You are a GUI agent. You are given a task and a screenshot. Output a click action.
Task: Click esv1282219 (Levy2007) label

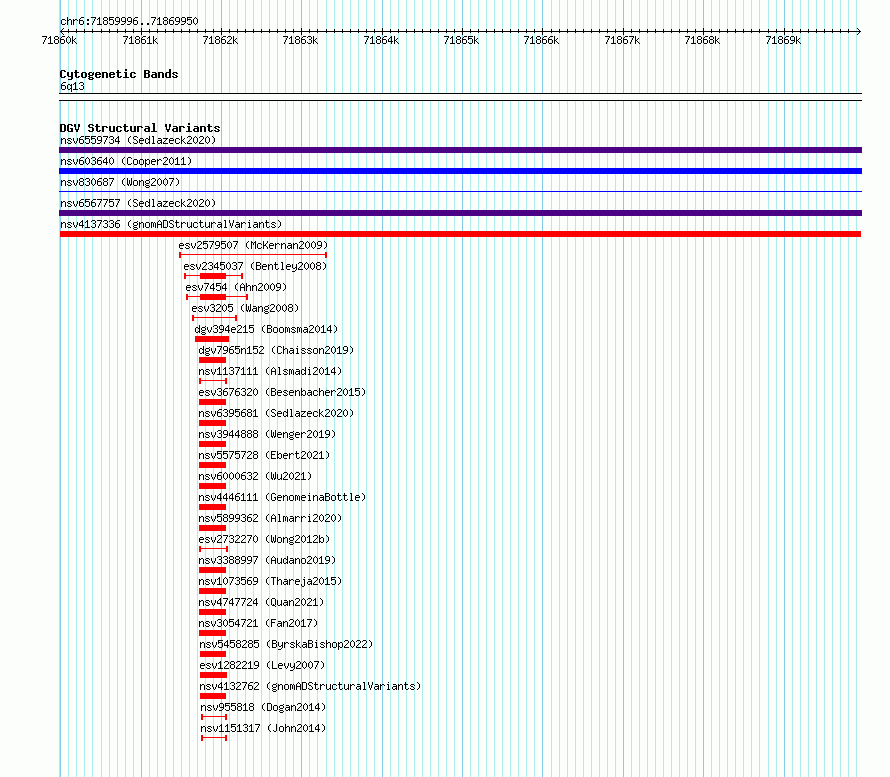coord(262,665)
